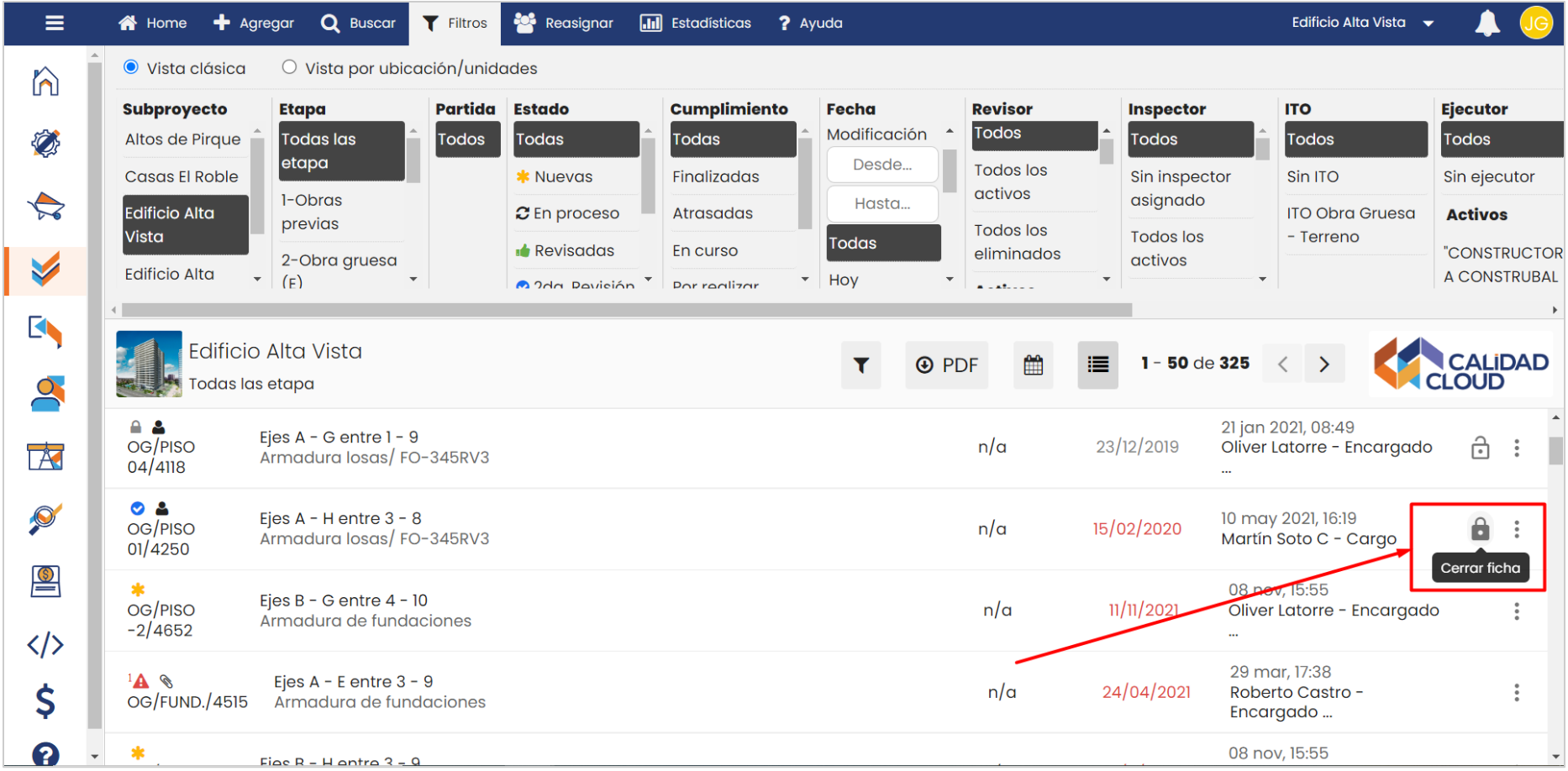The width and height of the screenshot is (1568, 771).
Task: Click the dollar sign sidebar icon
Action: coord(45,701)
